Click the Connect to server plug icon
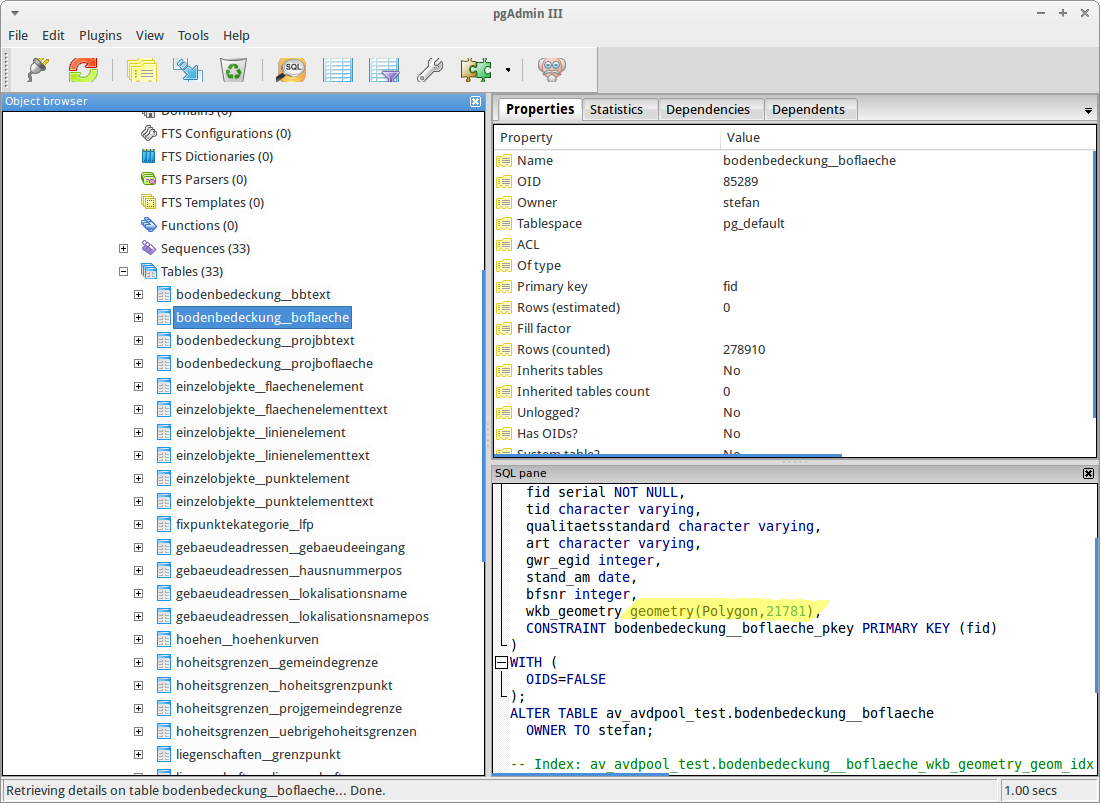 pyautogui.click(x=37, y=69)
